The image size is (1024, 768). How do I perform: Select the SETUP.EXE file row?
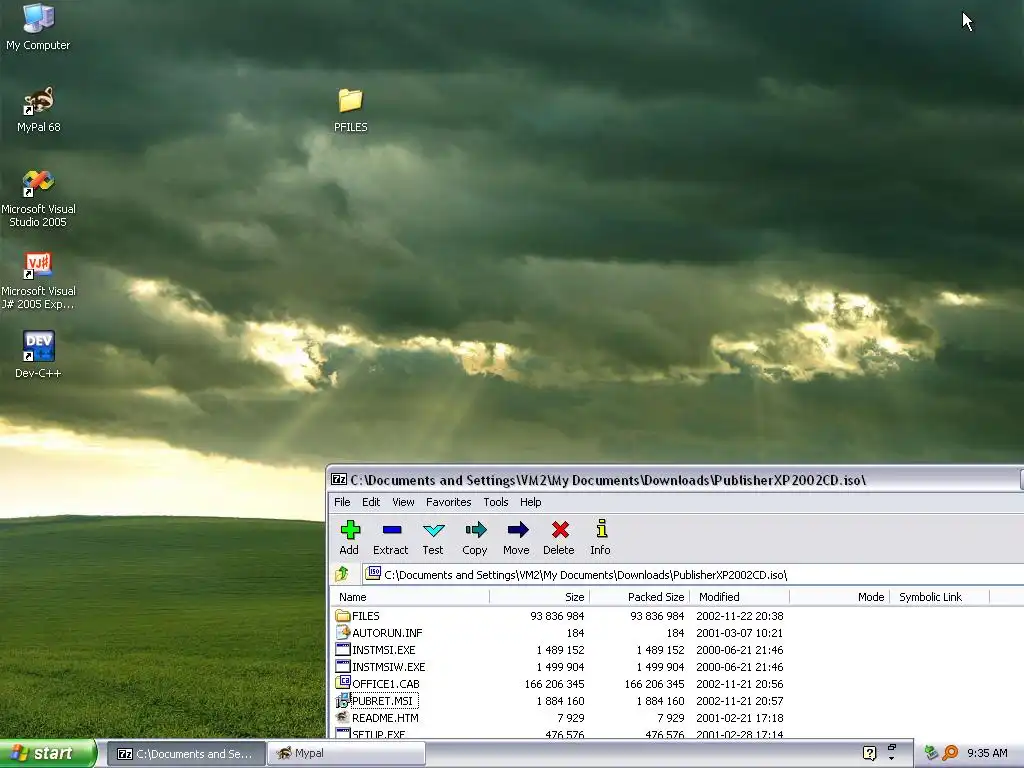tap(562, 733)
